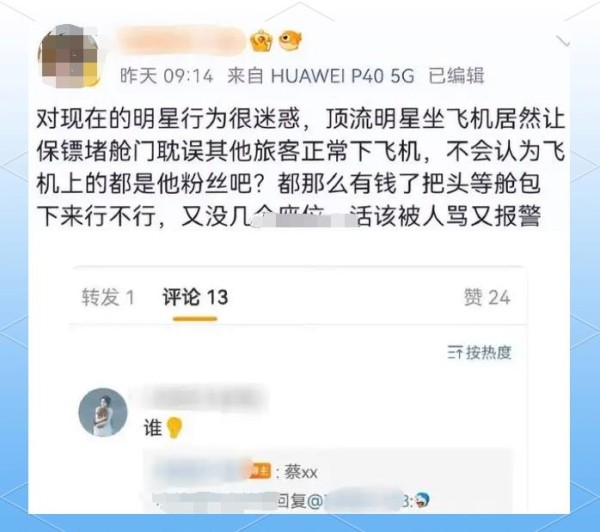View the first commenter's round avatar

click(103, 412)
